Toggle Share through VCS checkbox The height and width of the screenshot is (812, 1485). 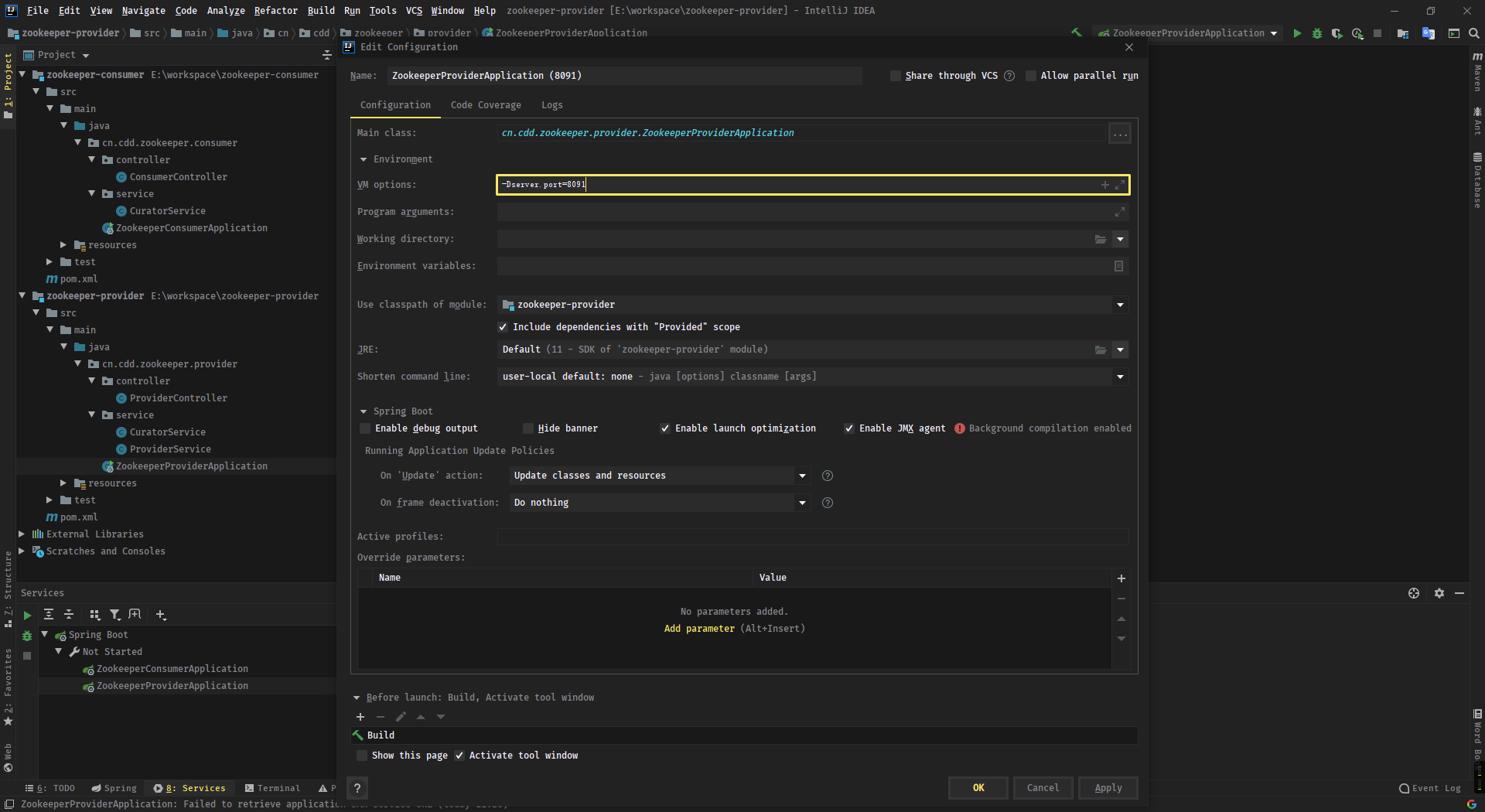[x=896, y=76]
